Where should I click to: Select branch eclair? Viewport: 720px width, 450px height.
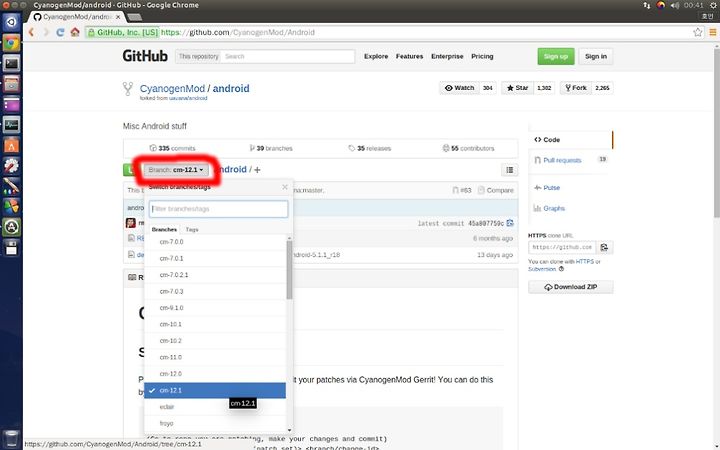pos(215,407)
